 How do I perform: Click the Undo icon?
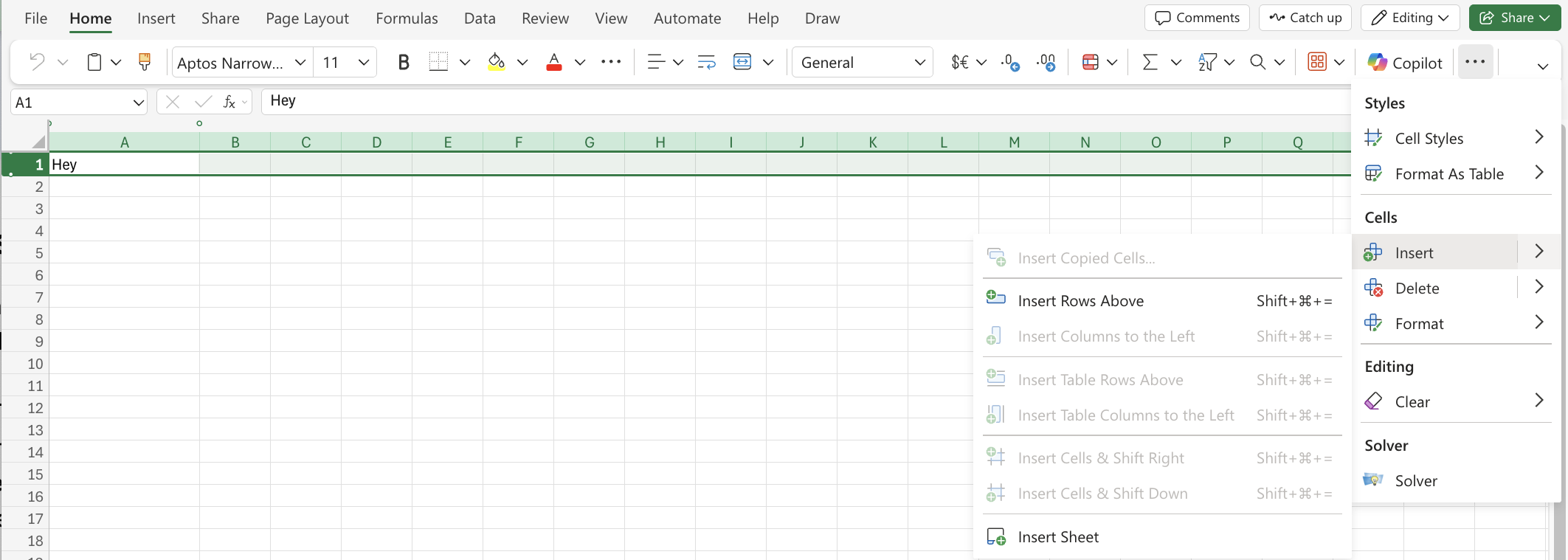37,62
